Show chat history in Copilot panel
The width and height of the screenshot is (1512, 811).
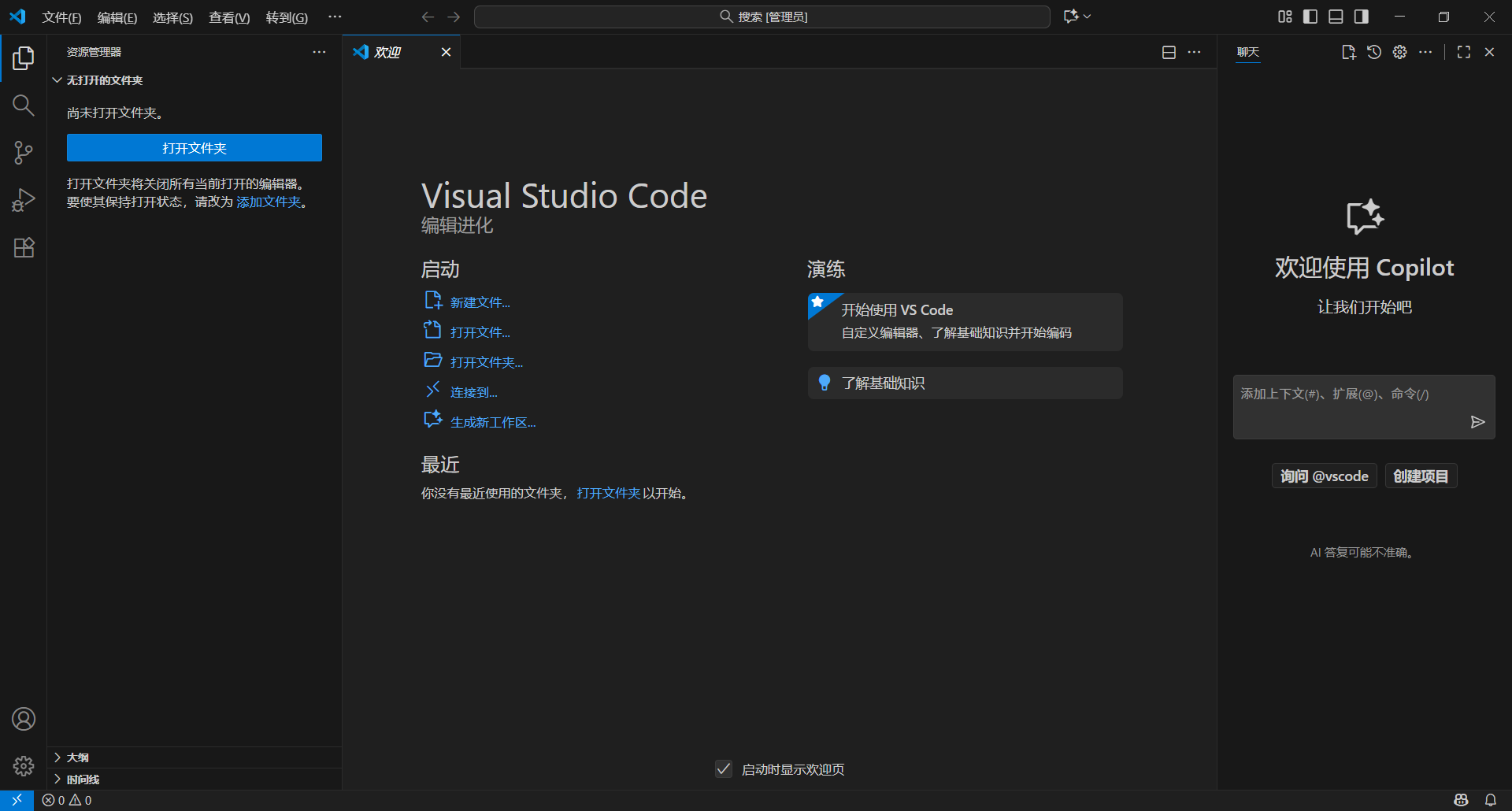click(1374, 52)
